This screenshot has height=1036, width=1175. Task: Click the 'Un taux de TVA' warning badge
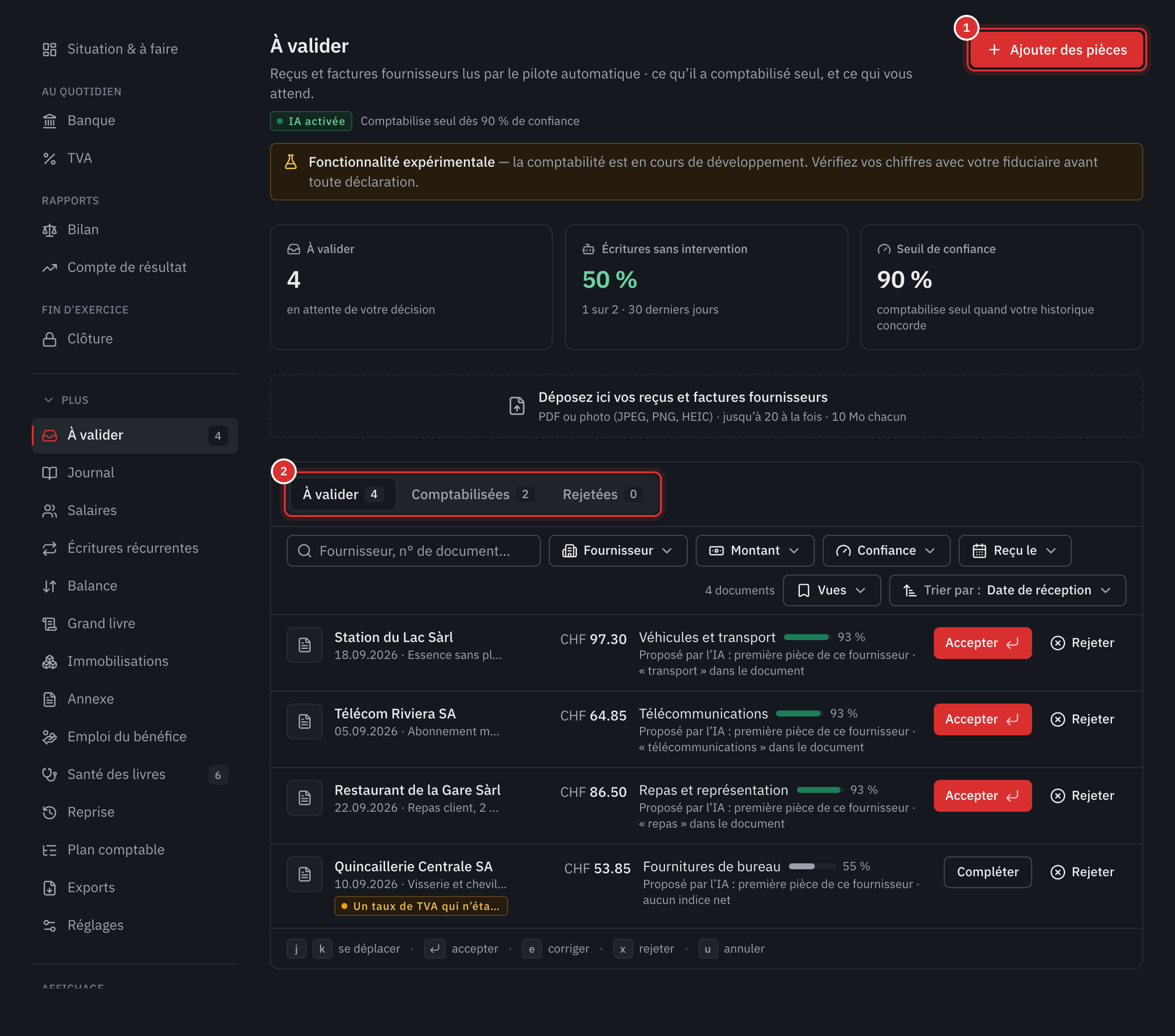(x=421, y=906)
